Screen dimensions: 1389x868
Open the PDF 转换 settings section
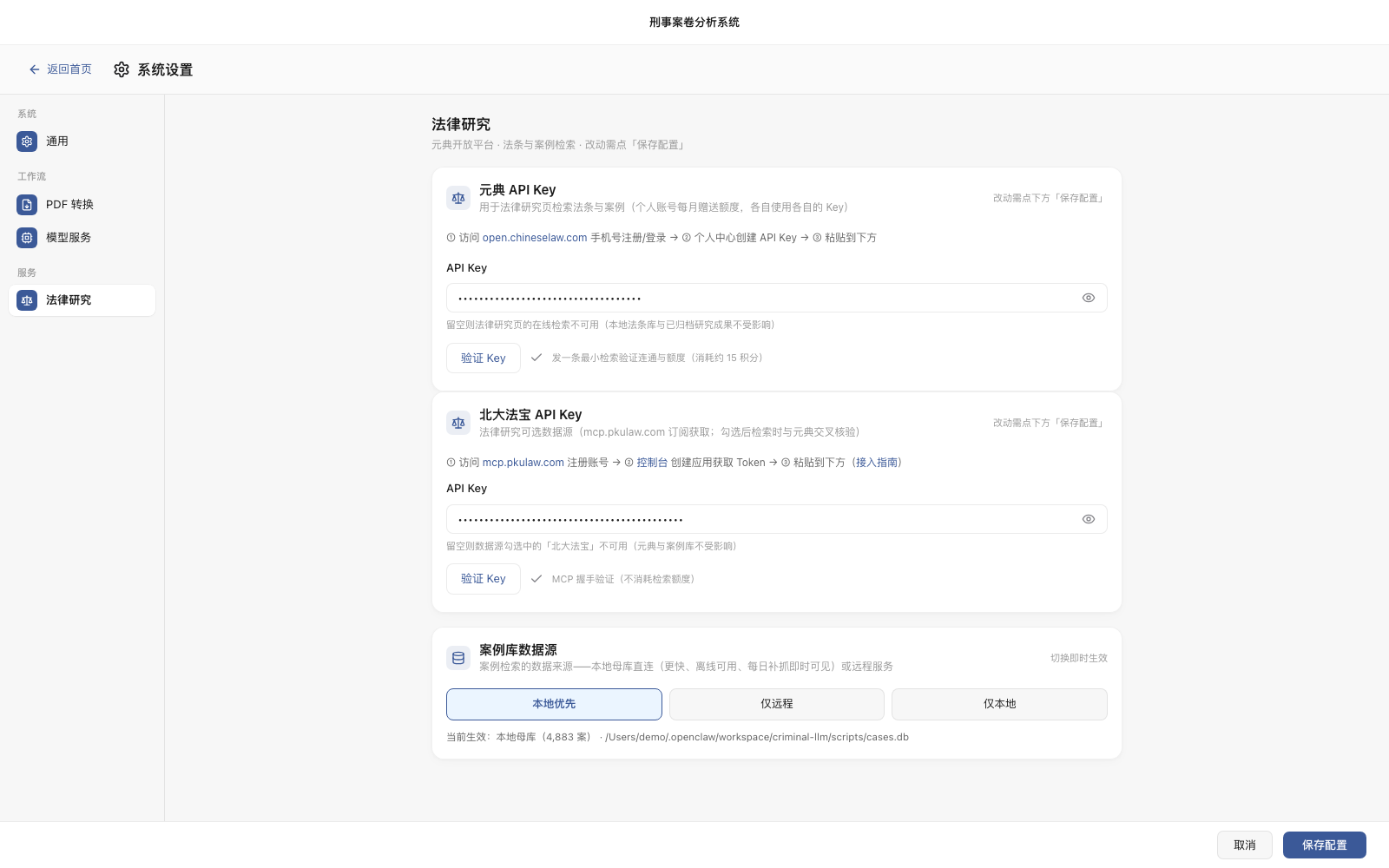82,205
